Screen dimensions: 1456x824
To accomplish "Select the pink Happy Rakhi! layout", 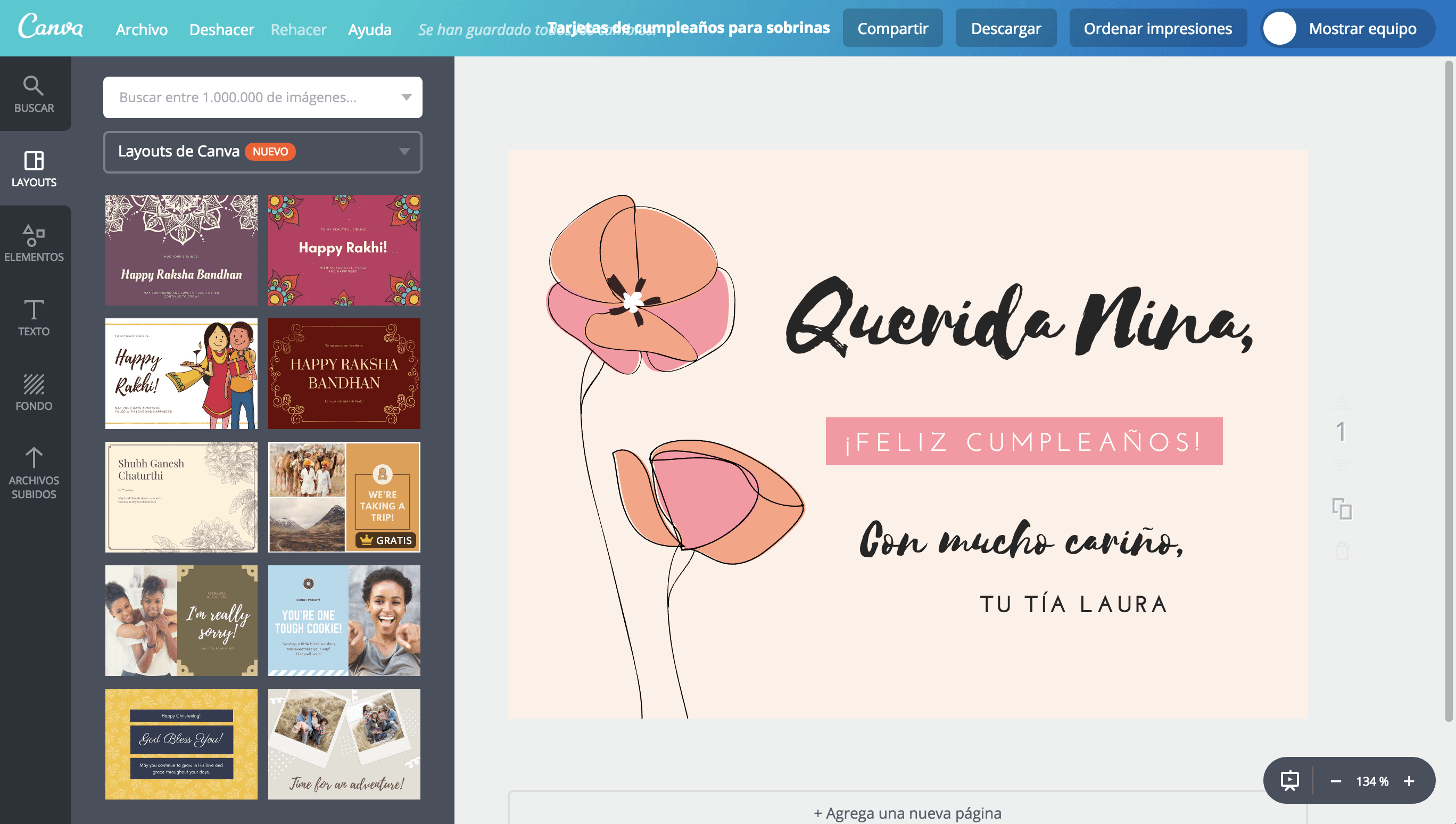I will [344, 250].
